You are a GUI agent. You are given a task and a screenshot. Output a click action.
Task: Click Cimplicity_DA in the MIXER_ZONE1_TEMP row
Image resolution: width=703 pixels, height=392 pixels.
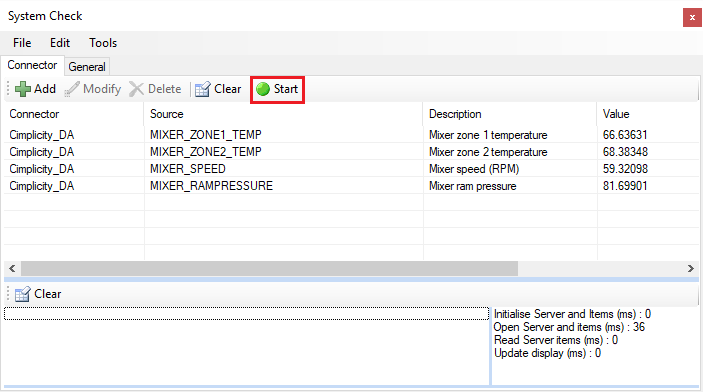point(41,135)
